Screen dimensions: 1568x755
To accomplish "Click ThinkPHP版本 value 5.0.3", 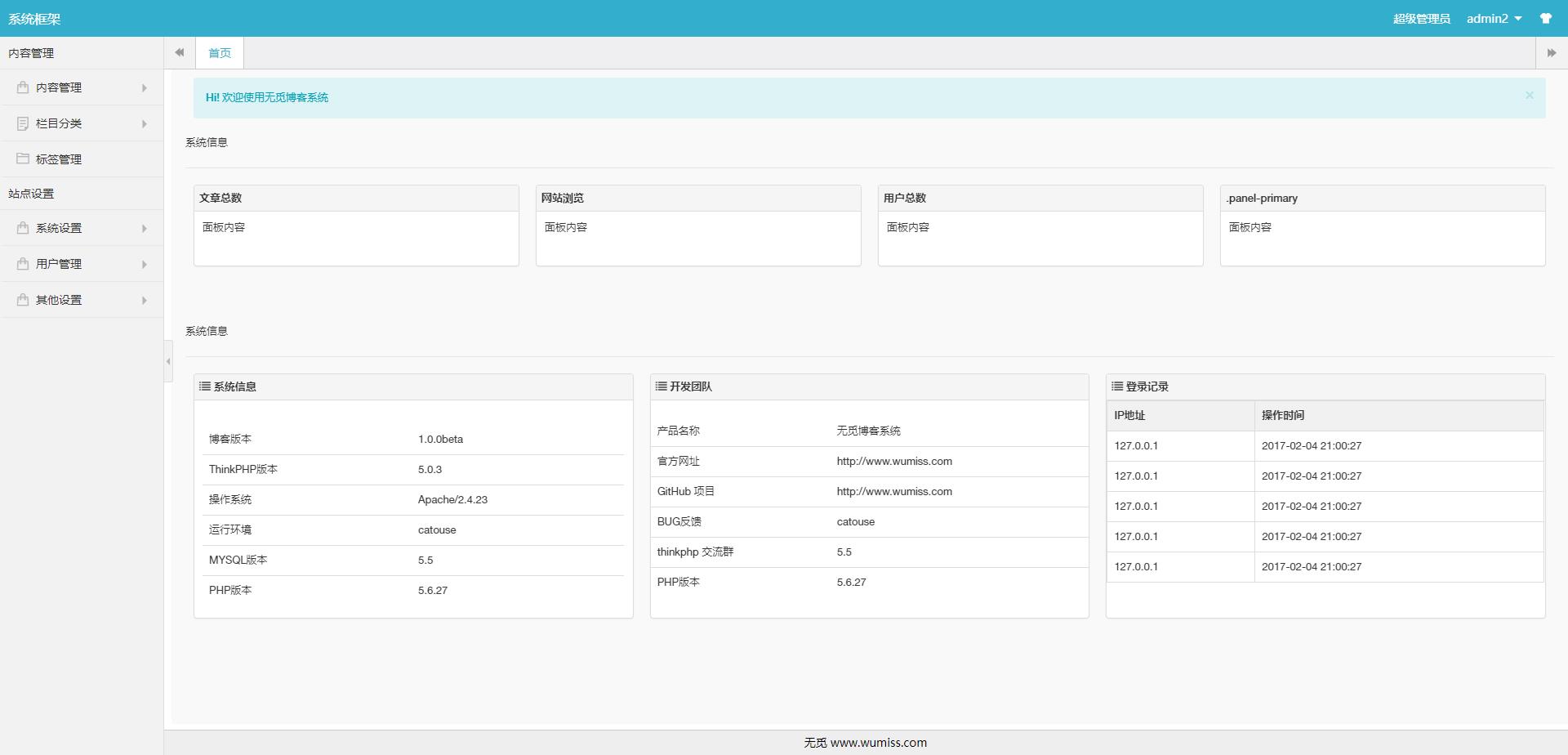I will click(430, 469).
